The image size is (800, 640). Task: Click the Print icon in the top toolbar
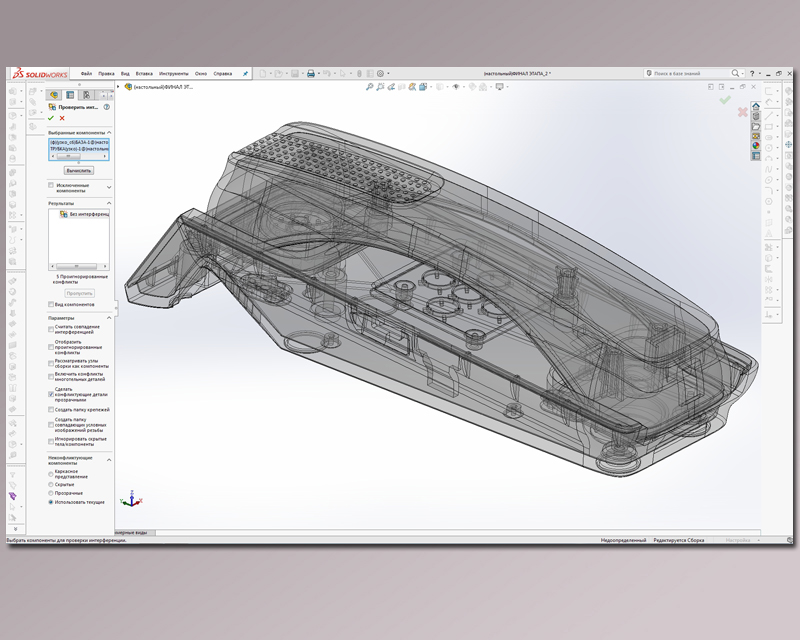tap(311, 73)
